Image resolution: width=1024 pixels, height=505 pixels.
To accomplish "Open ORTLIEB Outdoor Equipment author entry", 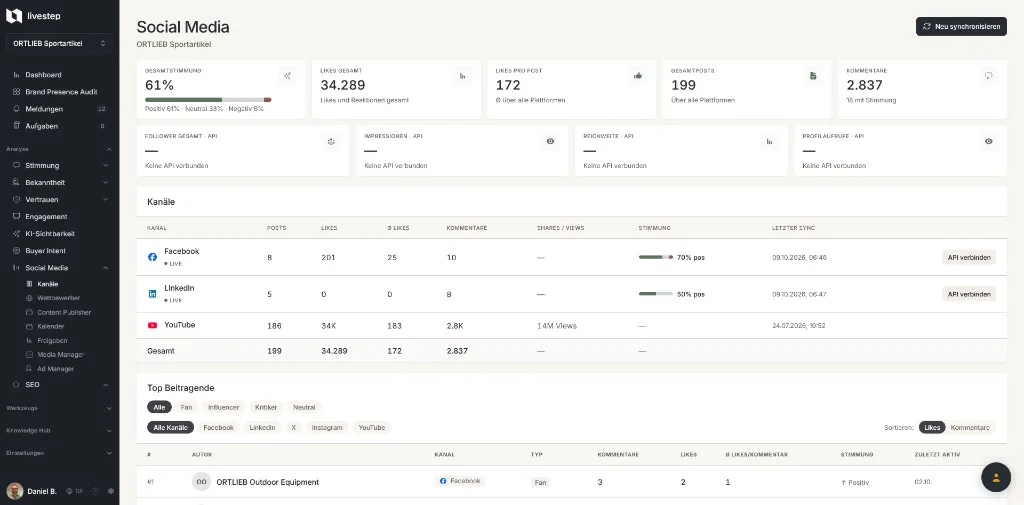I will (x=268, y=482).
